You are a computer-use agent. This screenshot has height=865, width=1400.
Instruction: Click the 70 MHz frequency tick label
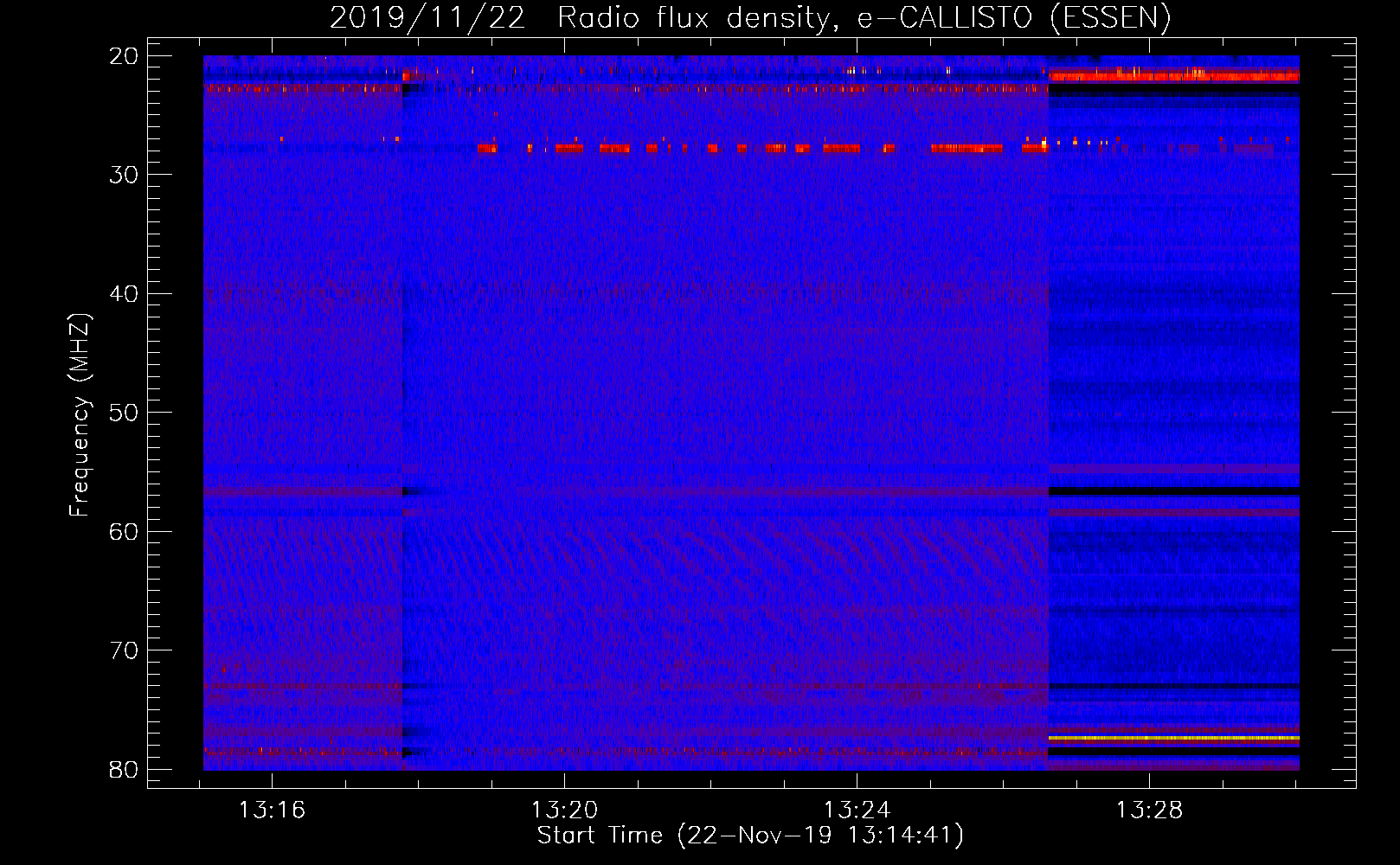124,650
